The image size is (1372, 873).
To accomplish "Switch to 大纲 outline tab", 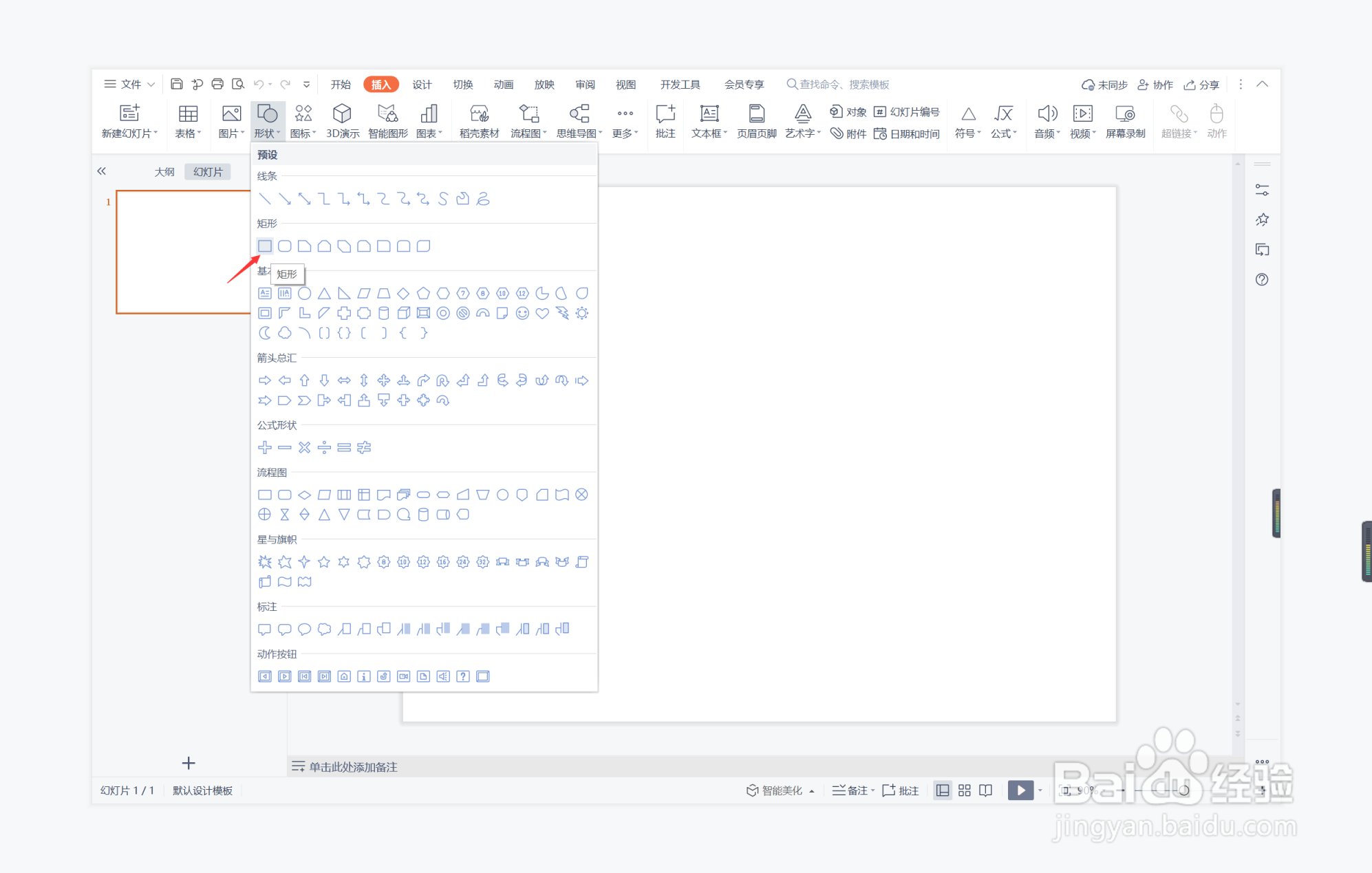I will point(164,172).
